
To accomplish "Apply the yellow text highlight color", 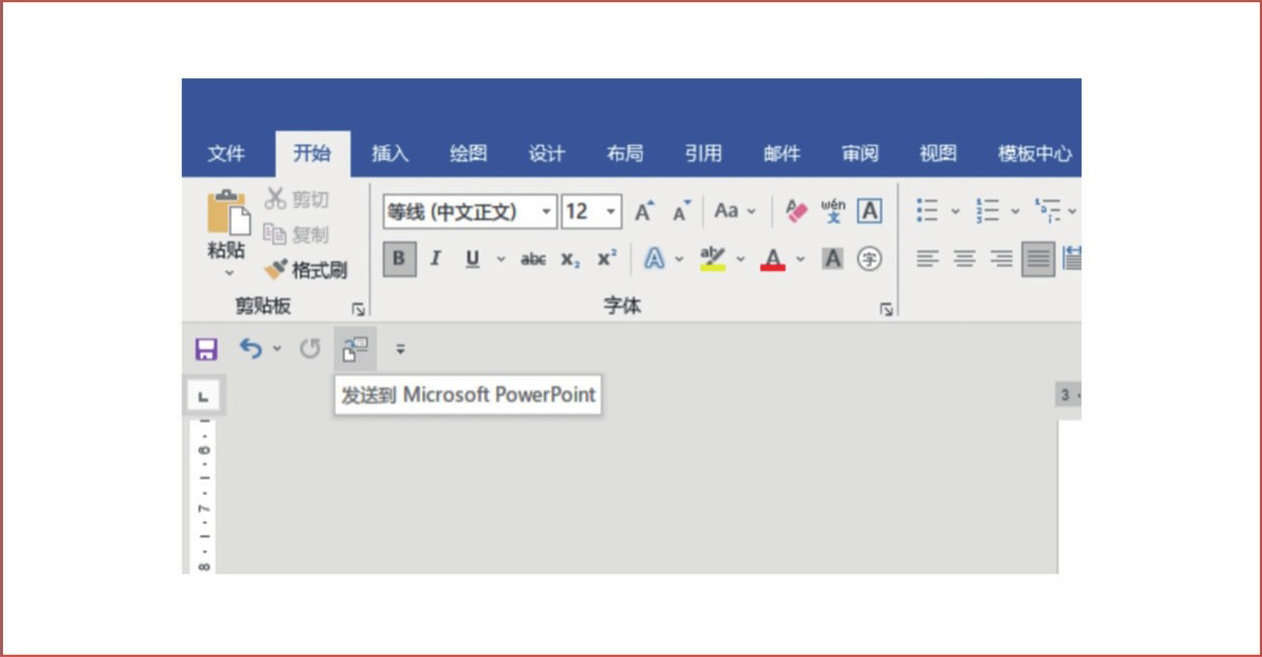I will (713, 259).
